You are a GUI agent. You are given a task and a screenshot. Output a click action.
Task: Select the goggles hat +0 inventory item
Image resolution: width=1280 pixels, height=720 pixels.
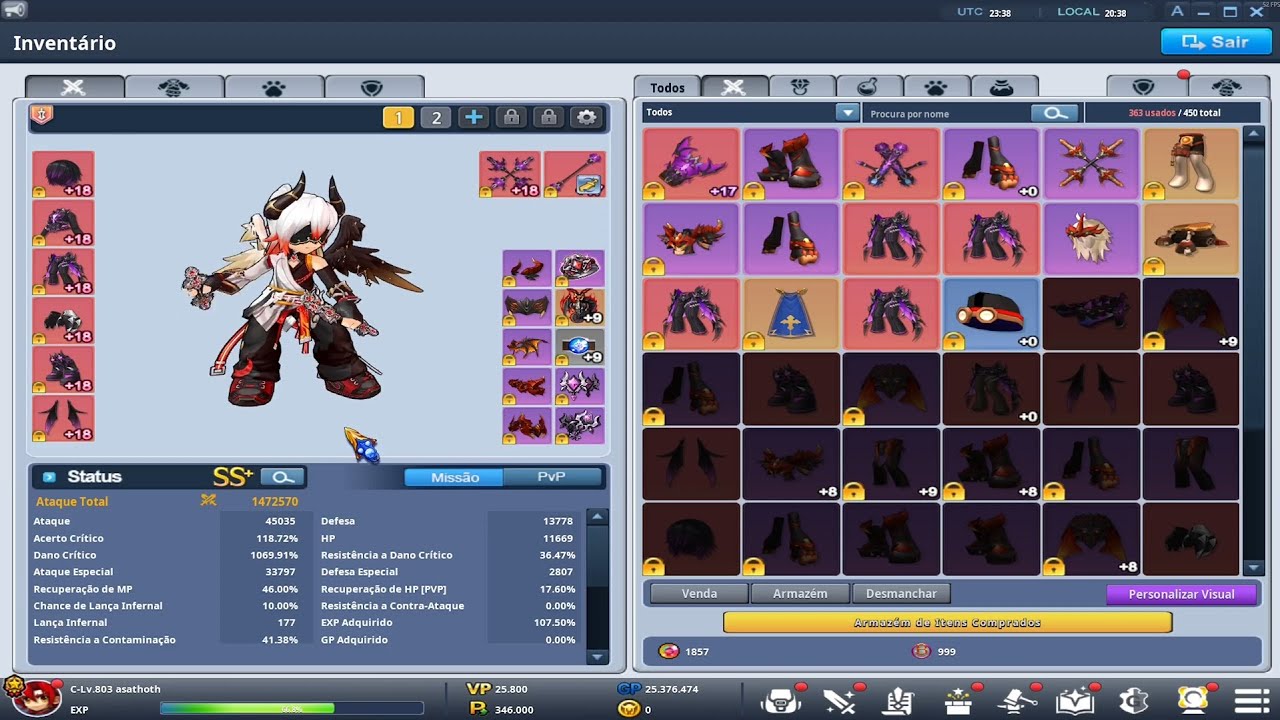tap(991, 314)
